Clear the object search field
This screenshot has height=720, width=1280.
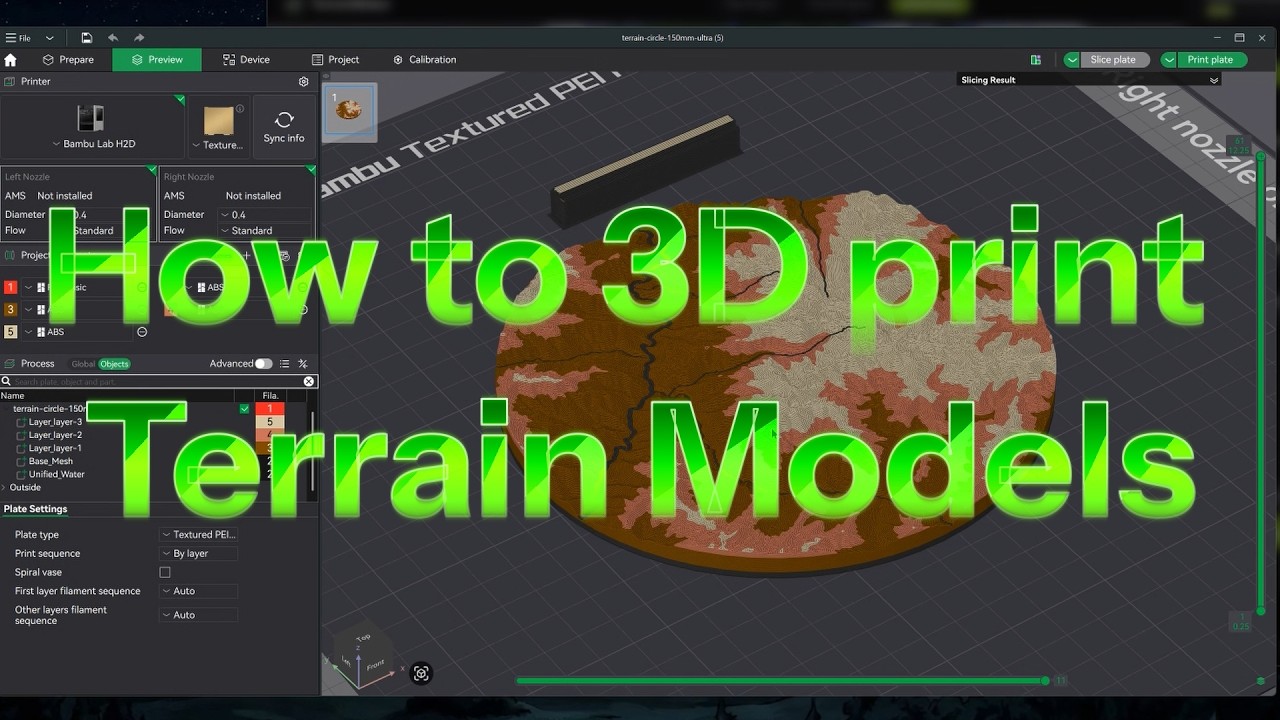(309, 381)
